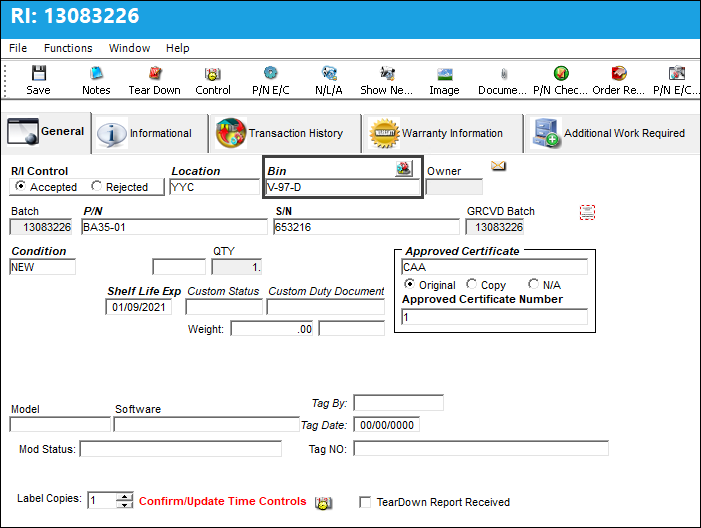Click the Label Copies number field
The image size is (701, 528).
102,500
